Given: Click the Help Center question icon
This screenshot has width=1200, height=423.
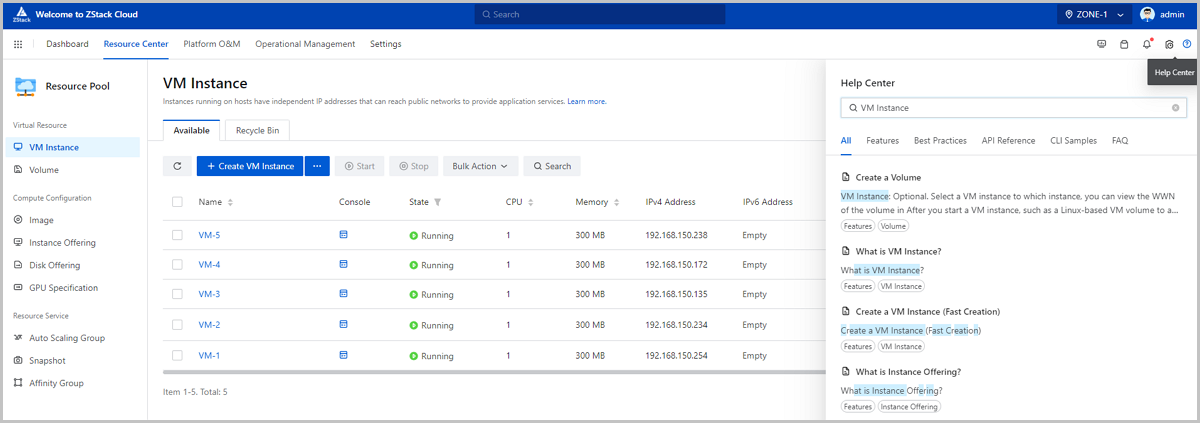Looking at the screenshot, I should click(1187, 44).
